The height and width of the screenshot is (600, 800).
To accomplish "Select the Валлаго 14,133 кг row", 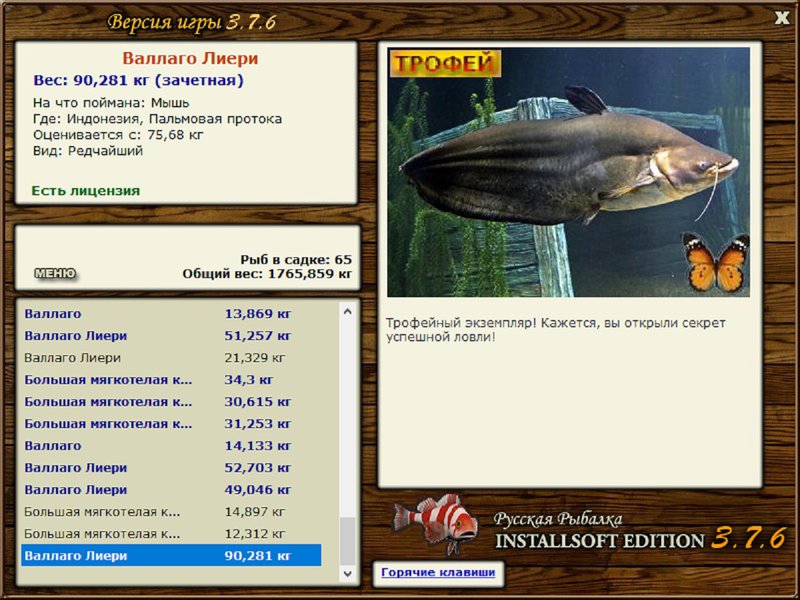I will point(171,445).
